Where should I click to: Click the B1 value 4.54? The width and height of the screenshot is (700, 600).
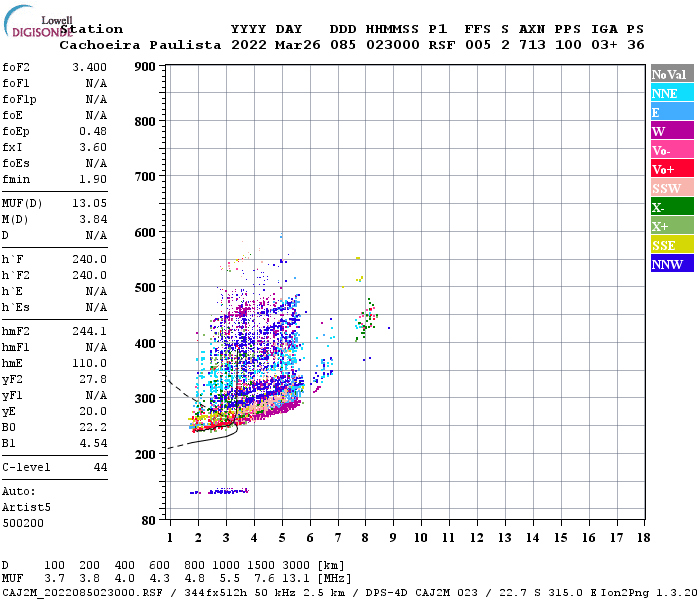[x=93, y=443]
